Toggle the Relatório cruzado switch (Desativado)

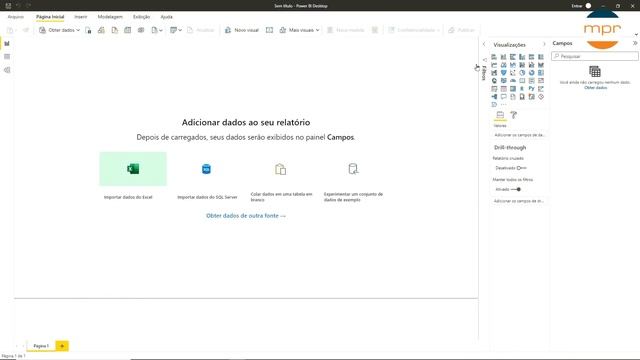pos(522,168)
